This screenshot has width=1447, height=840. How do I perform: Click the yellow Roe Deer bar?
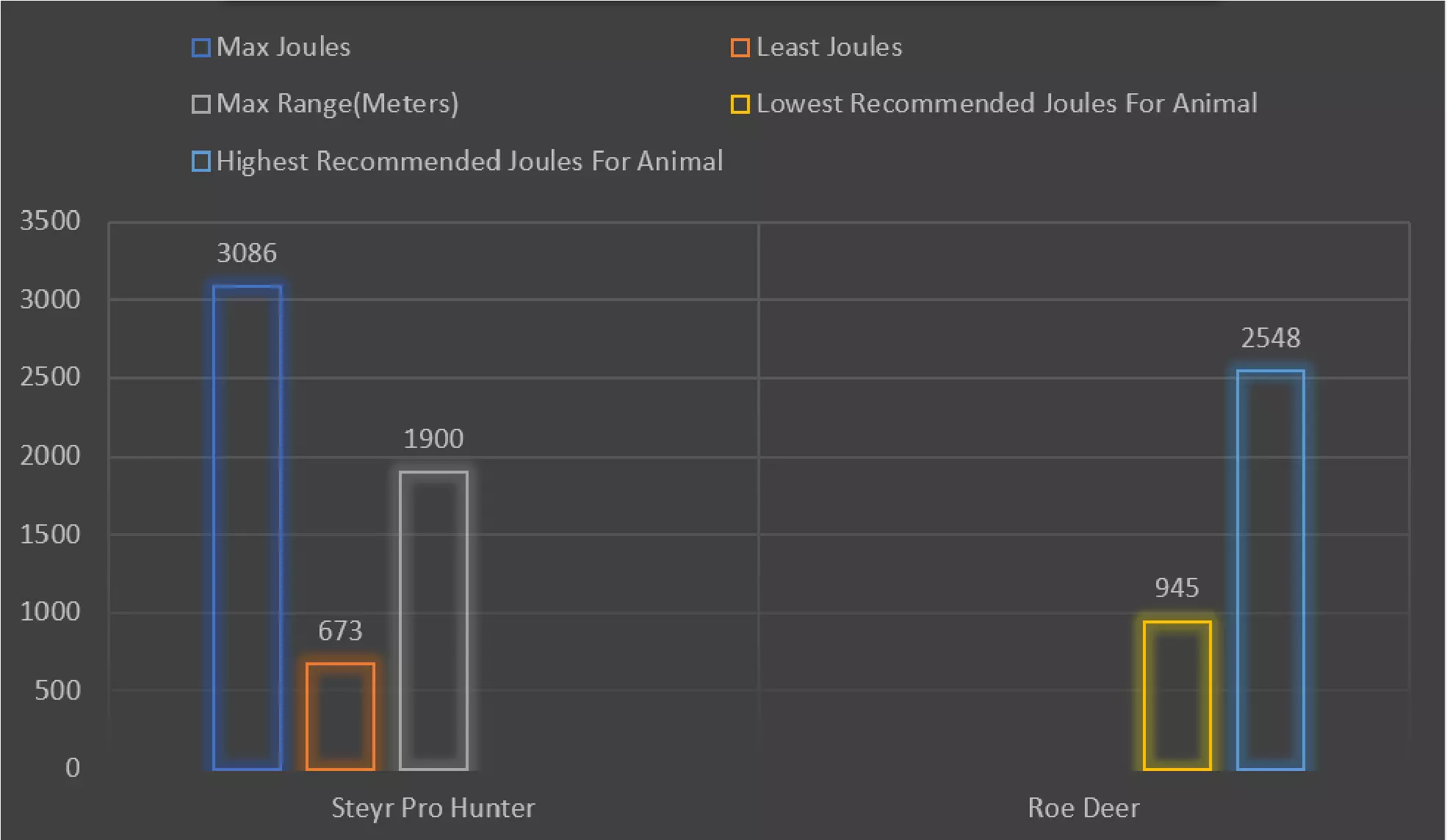pos(1177,695)
